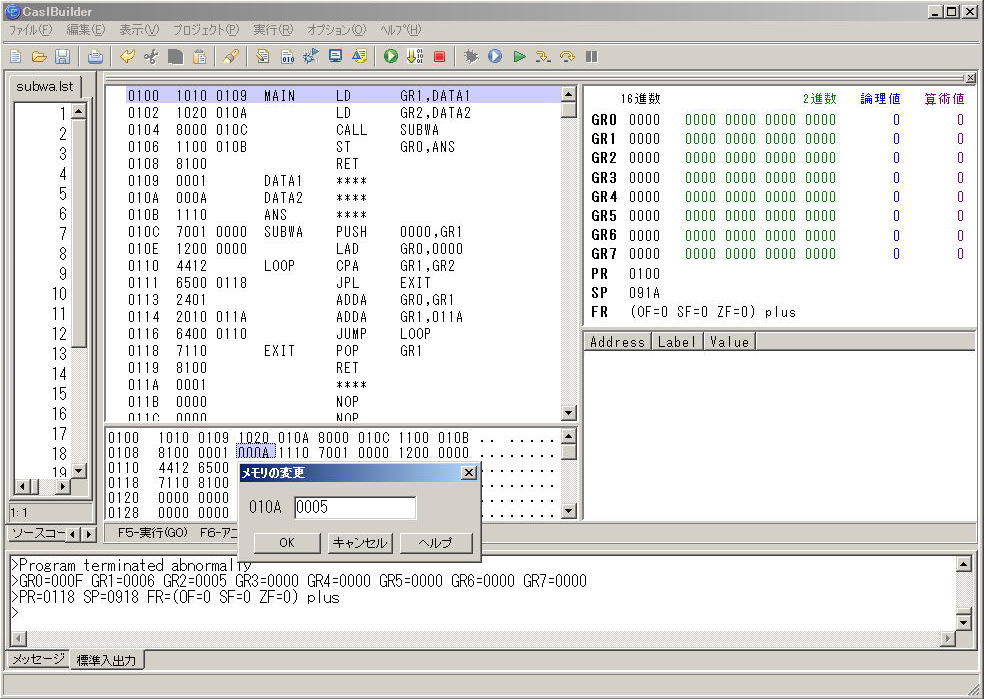Click the green play triangle debug icon
The image size is (984, 699).
coord(519,57)
